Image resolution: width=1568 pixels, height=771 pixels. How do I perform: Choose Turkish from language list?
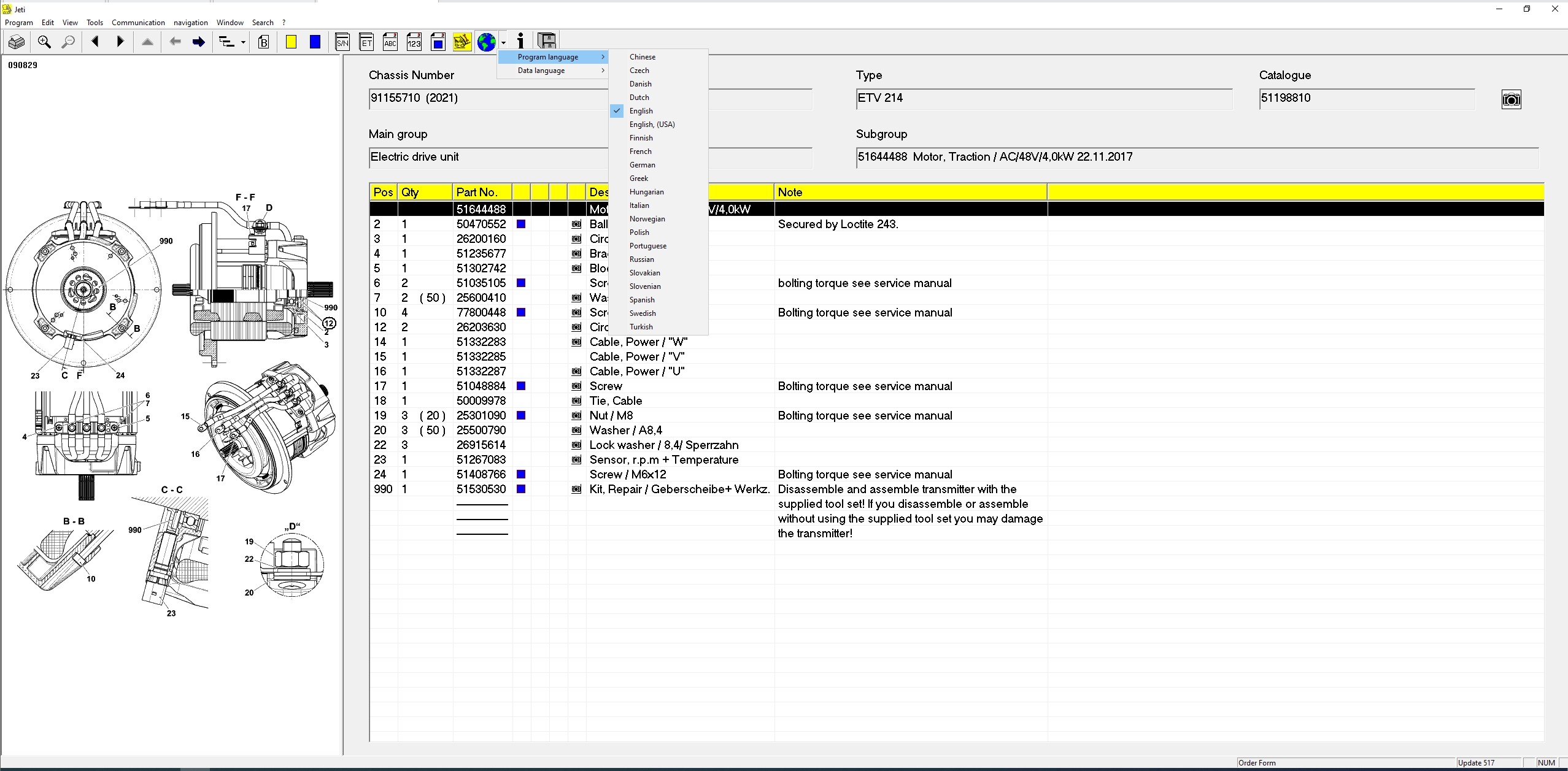pyautogui.click(x=658, y=327)
